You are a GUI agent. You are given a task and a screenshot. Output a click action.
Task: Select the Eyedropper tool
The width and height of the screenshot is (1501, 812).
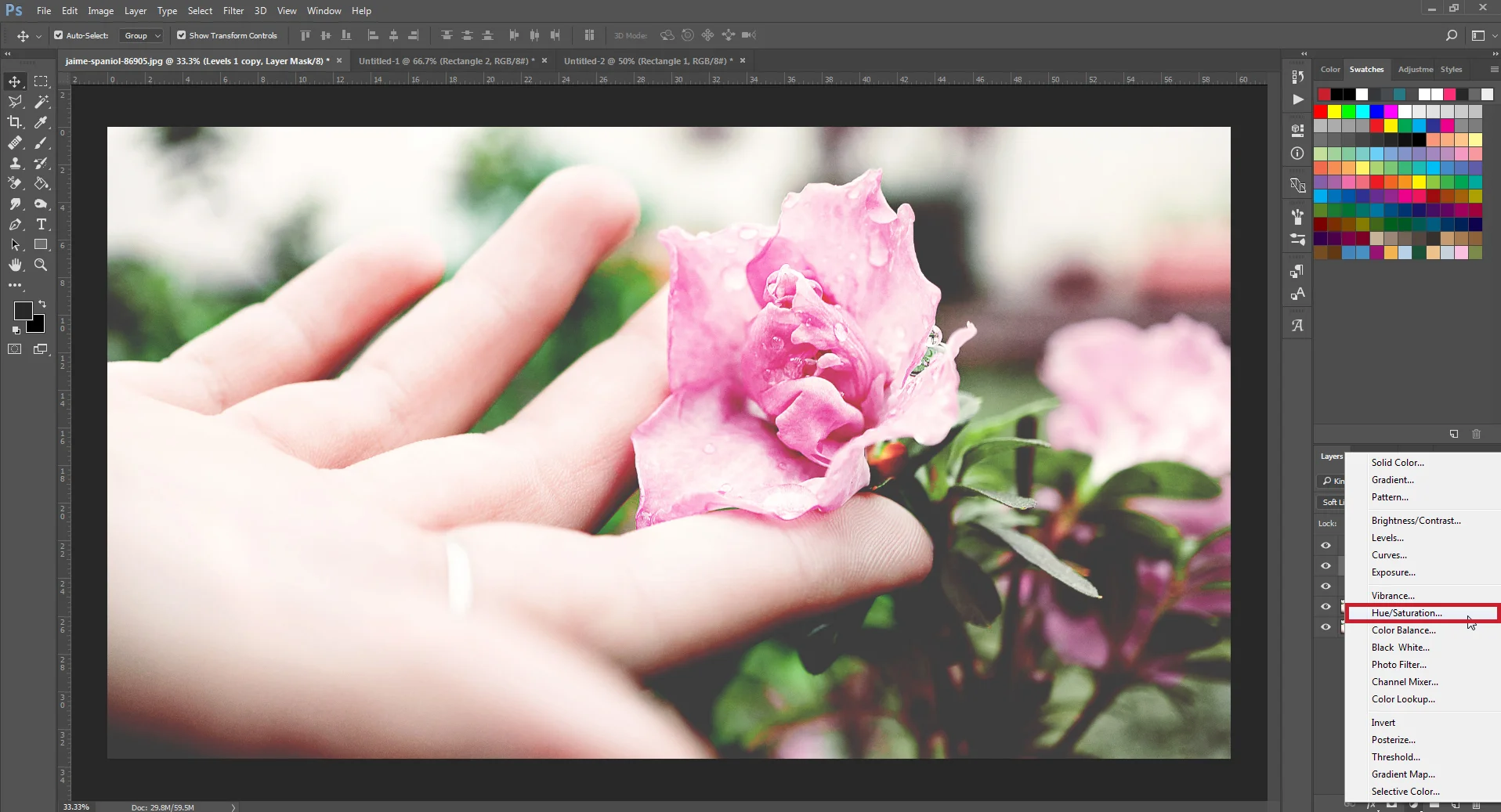[42, 122]
